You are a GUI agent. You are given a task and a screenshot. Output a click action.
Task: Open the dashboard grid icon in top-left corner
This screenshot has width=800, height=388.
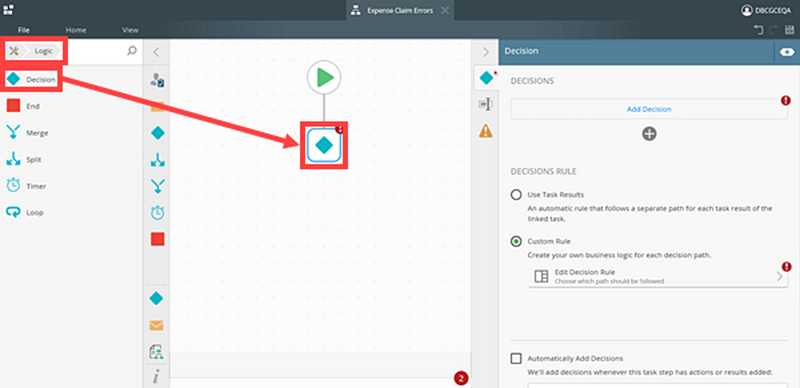pyautogui.click(x=8, y=9)
